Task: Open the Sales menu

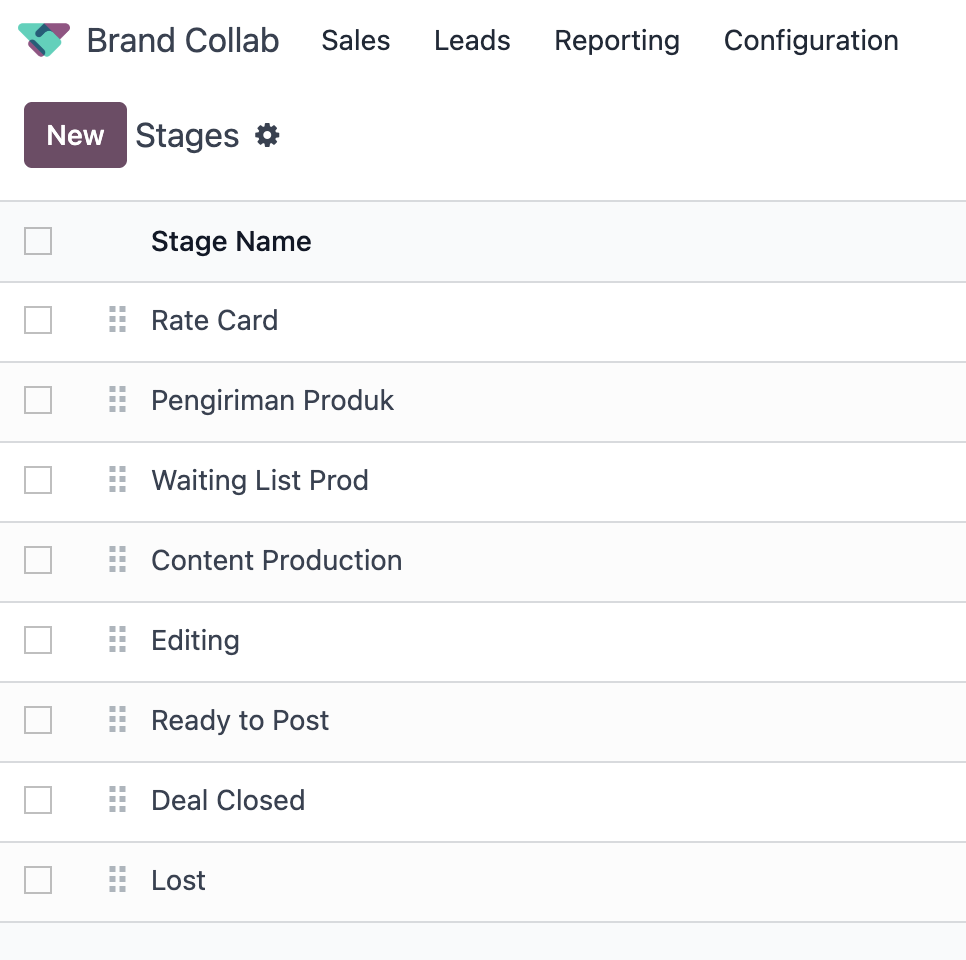Action: point(355,41)
